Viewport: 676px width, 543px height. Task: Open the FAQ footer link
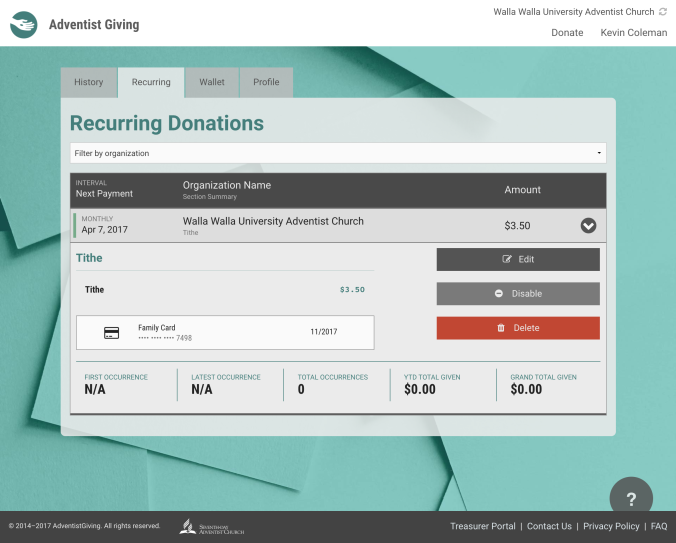(659, 526)
